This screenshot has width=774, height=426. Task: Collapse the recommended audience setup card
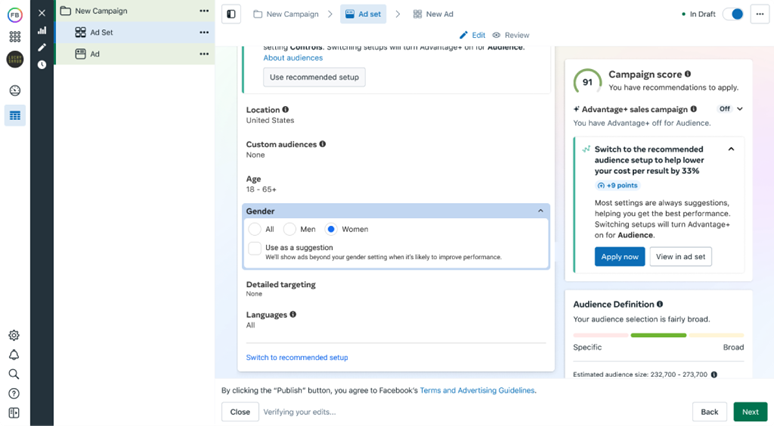tap(731, 149)
